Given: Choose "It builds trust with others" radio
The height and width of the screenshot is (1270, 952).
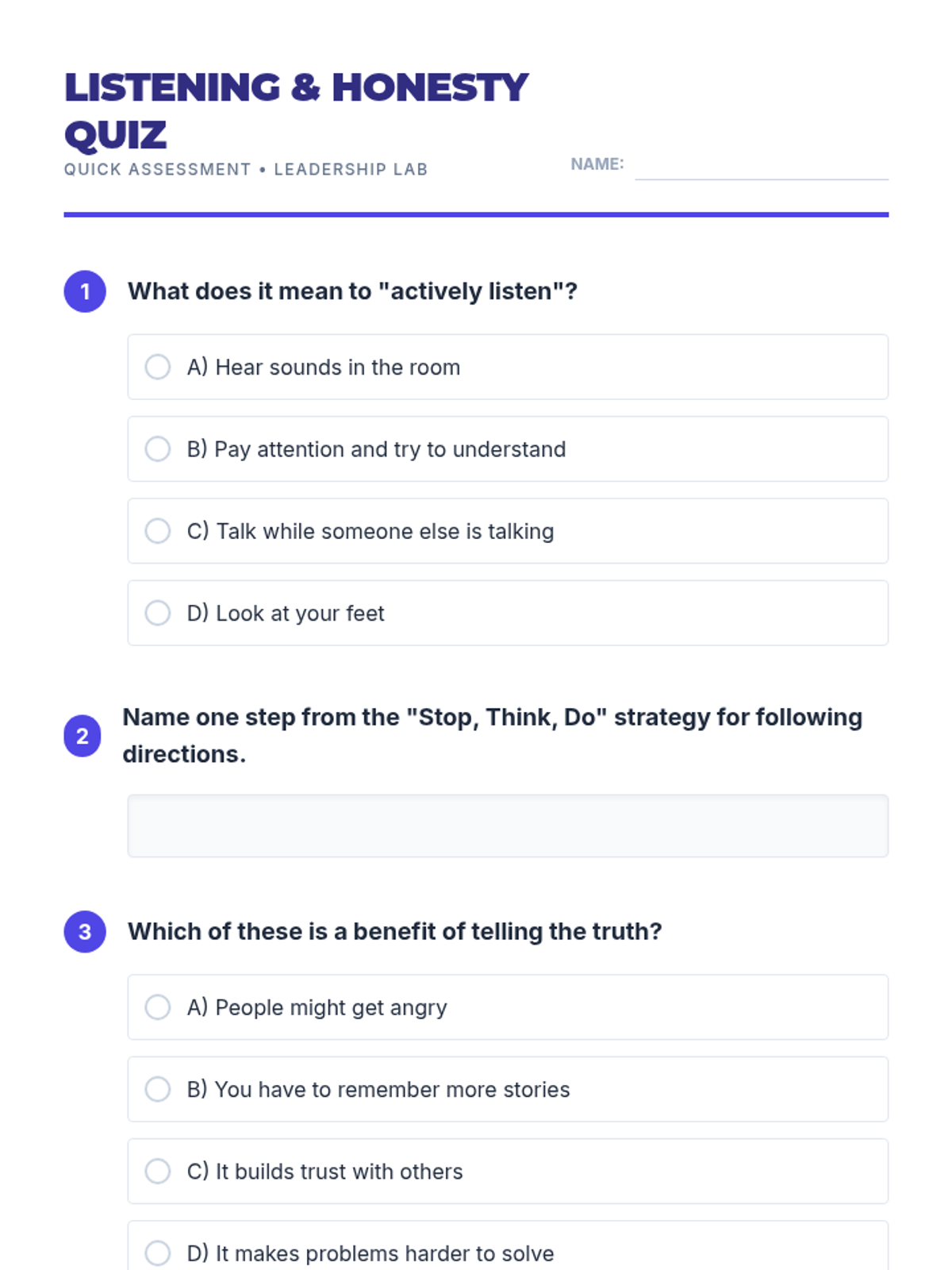Looking at the screenshot, I should click(158, 1172).
